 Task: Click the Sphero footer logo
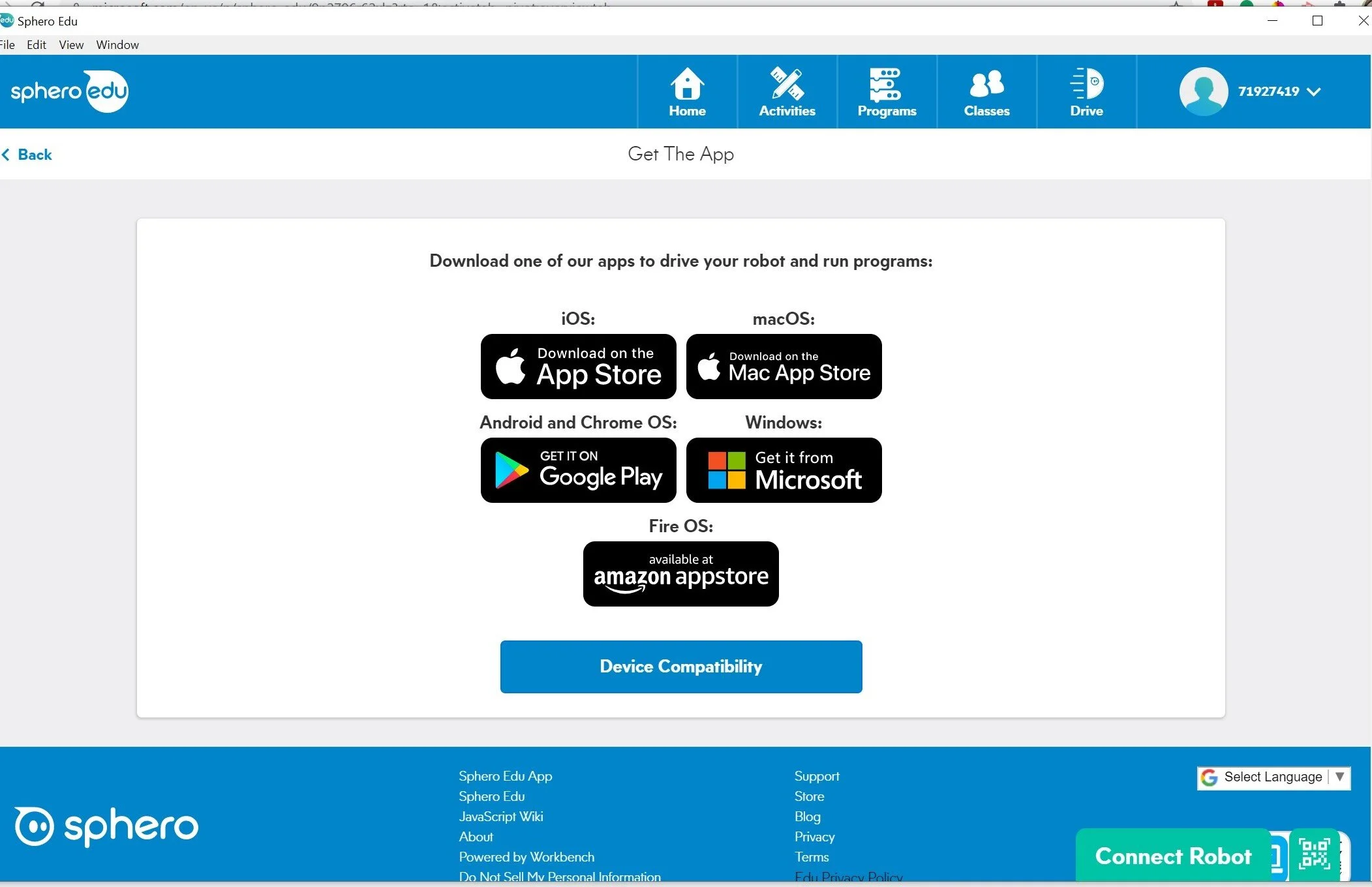pos(106,826)
